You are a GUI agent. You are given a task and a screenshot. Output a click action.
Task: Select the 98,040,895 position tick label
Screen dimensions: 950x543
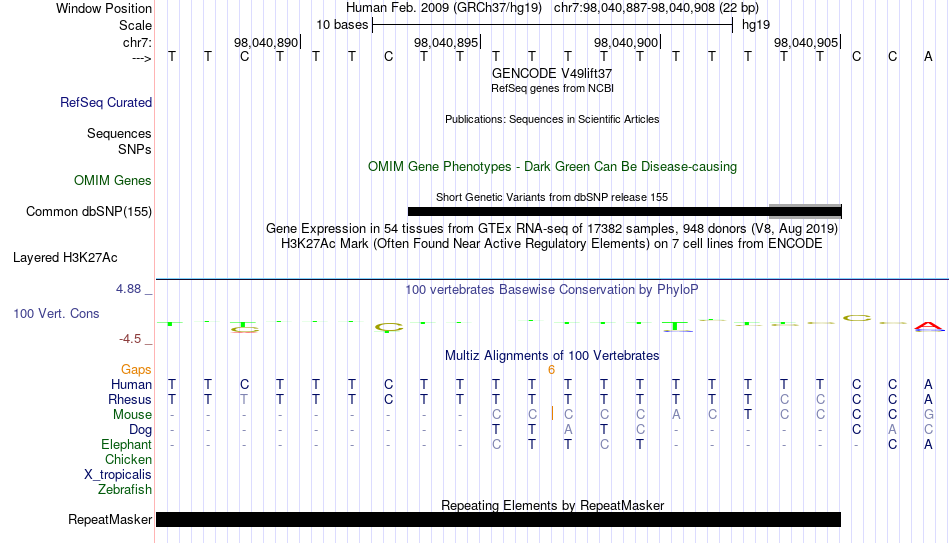[447, 42]
